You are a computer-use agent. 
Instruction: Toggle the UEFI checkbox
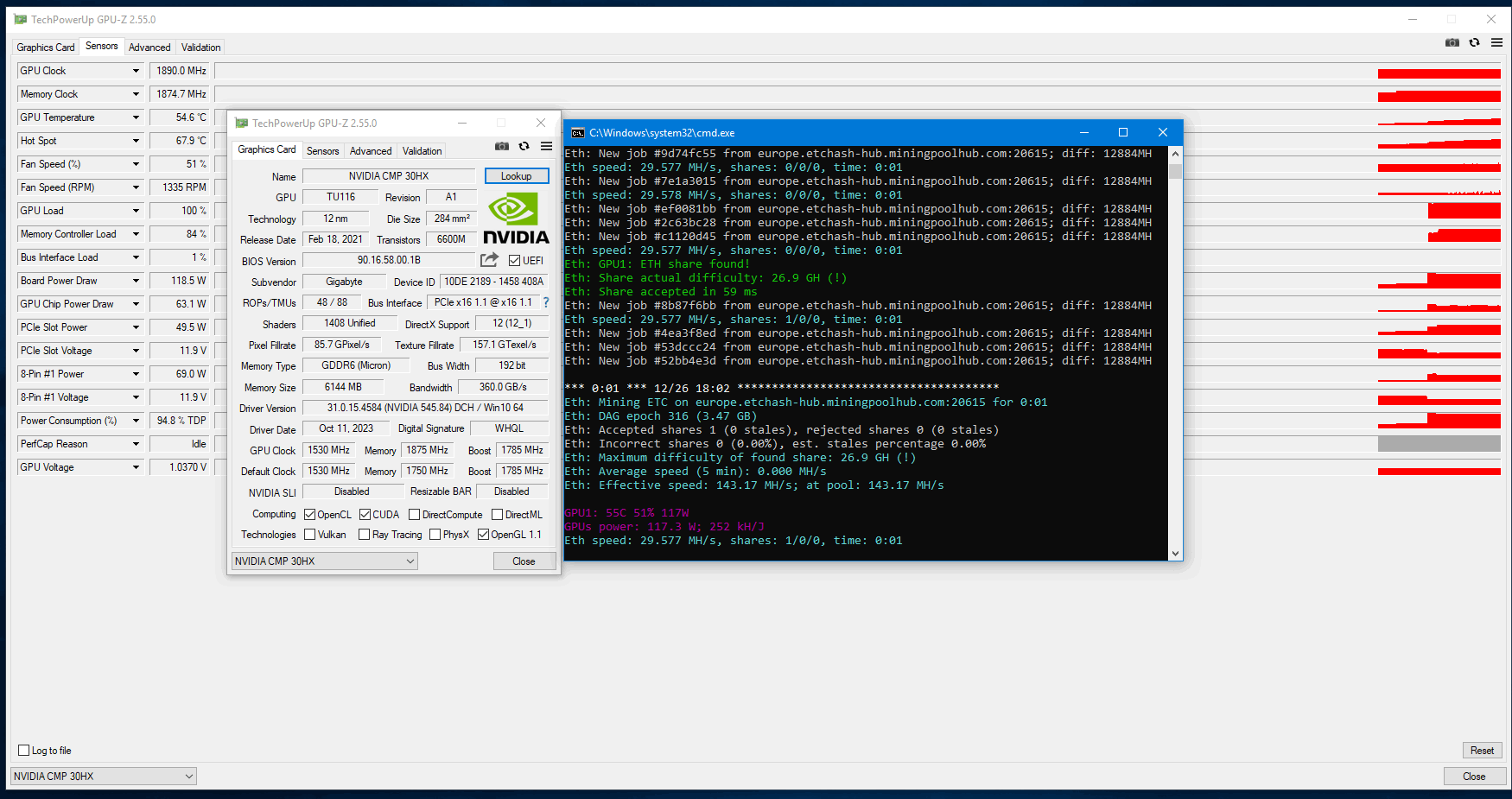[514, 261]
